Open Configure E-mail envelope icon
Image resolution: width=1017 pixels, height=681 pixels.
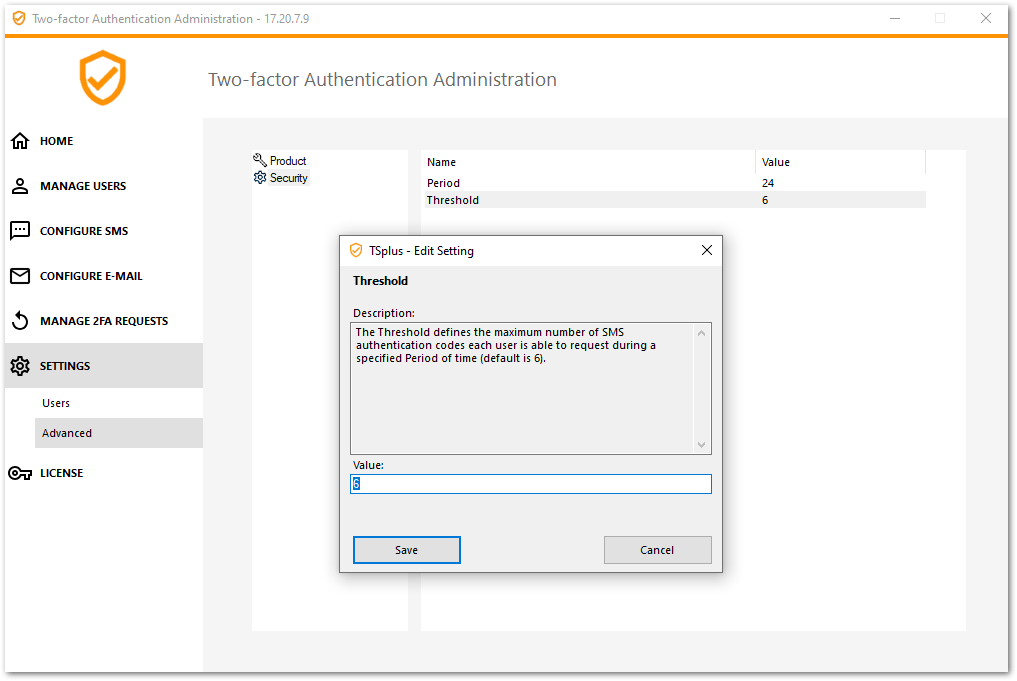click(20, 276)
